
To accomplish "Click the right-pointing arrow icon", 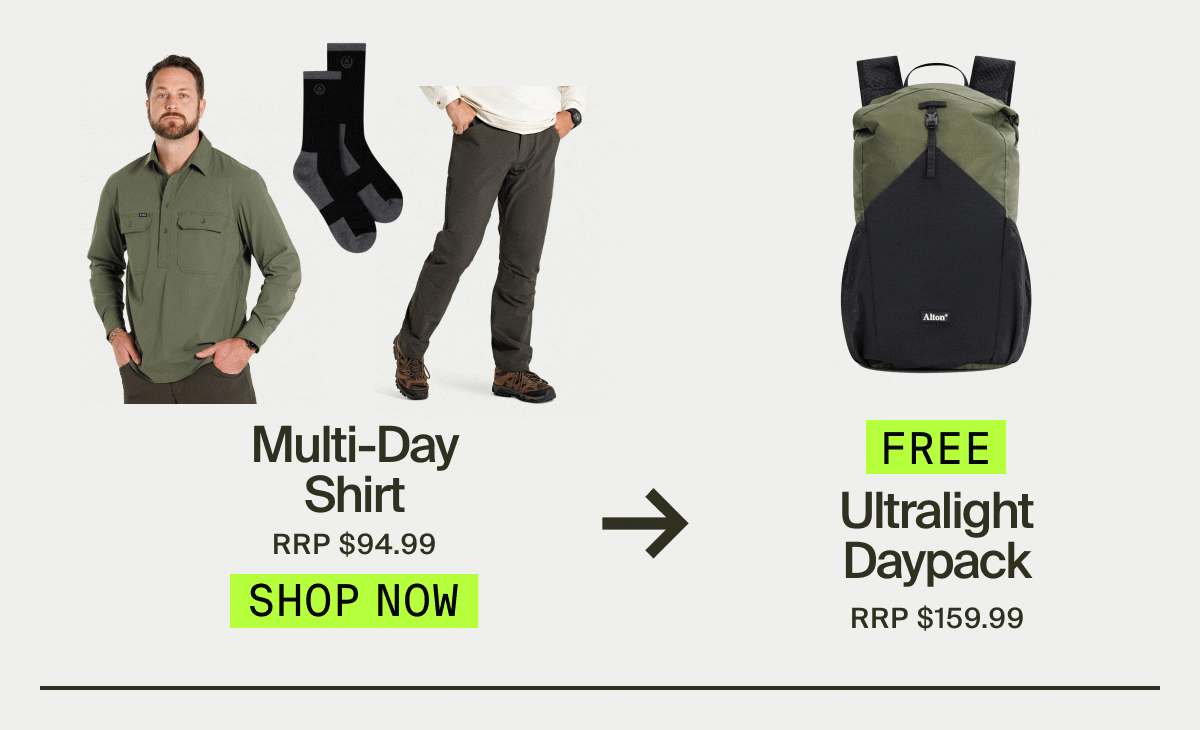I will [x=645, y=523].
